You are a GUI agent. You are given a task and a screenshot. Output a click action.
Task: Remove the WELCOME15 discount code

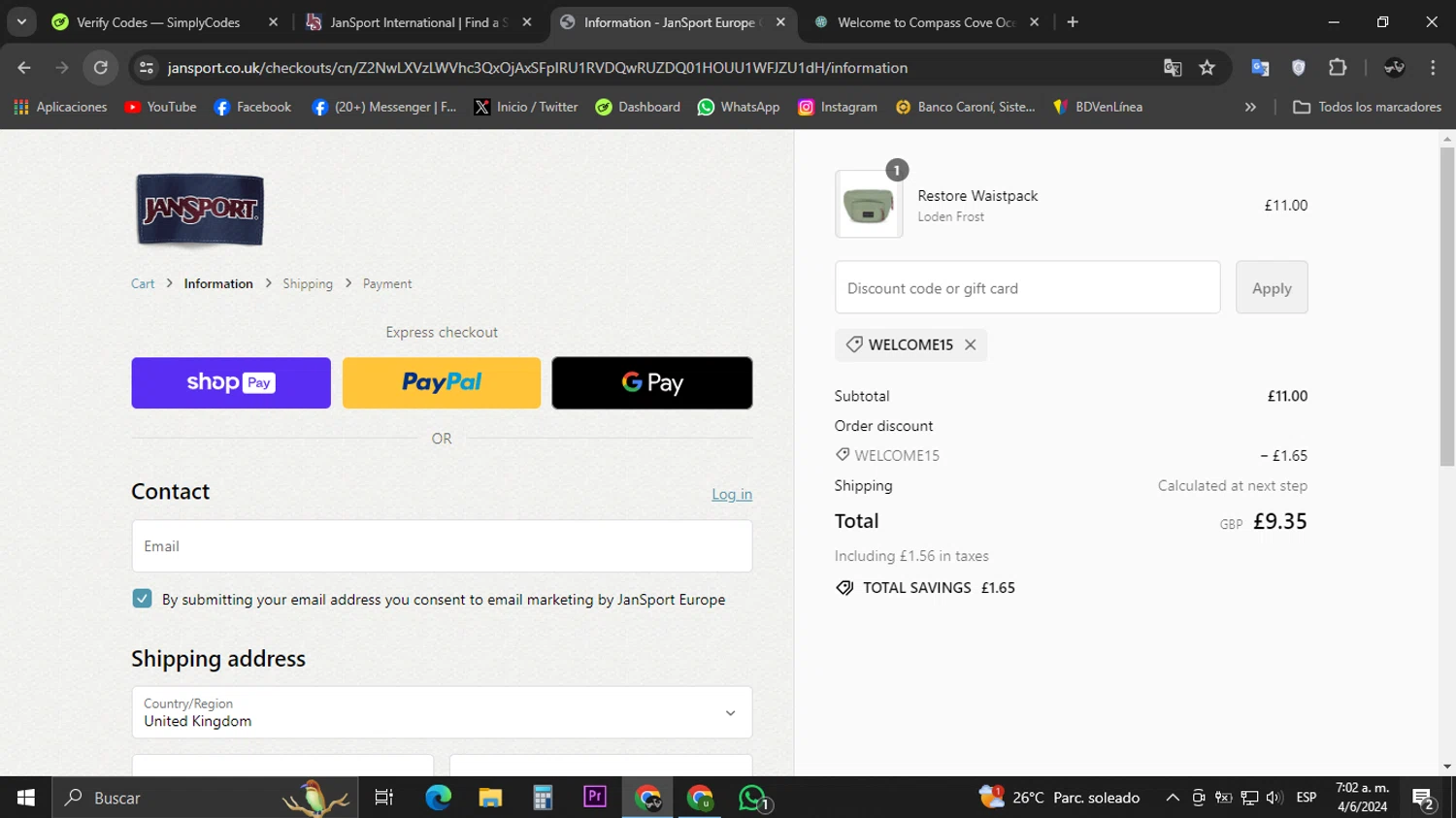coord(970,344)
